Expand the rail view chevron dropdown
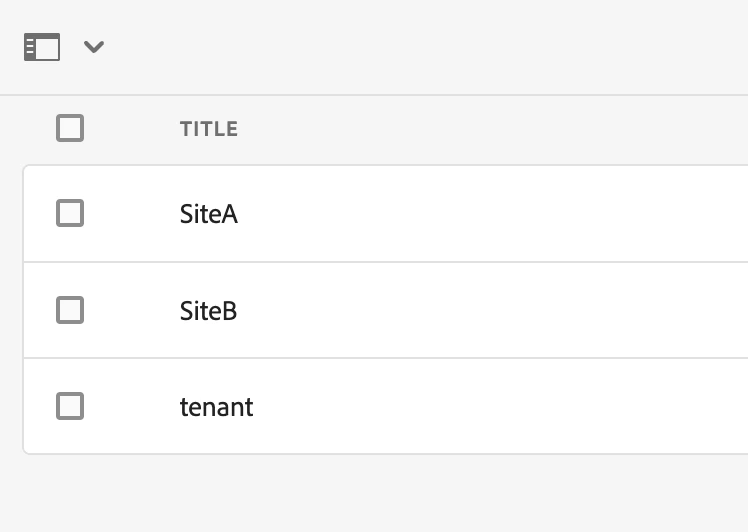Image resolution: width=748 pixels, height=532 pixels. point(94,47)
